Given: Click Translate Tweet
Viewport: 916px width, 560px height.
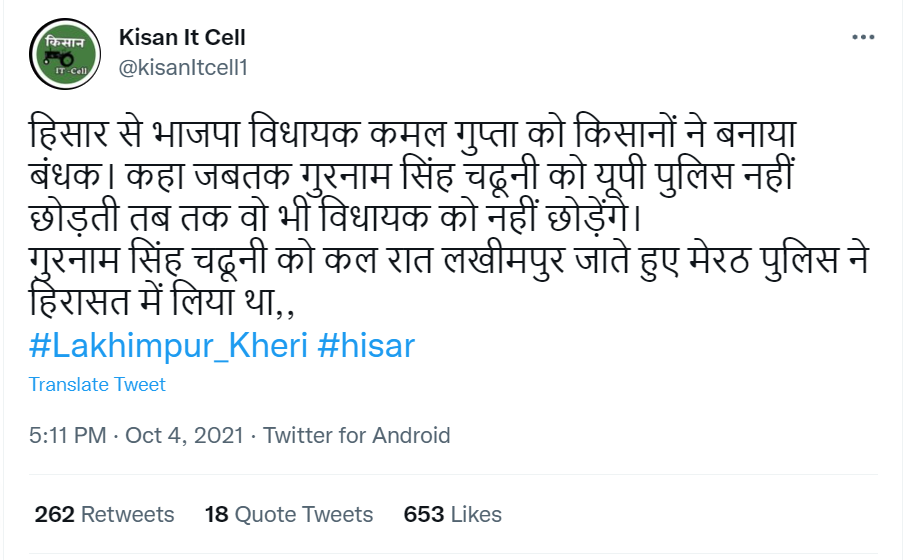Looking at the screenshot, I should click(x=97, y=384).
